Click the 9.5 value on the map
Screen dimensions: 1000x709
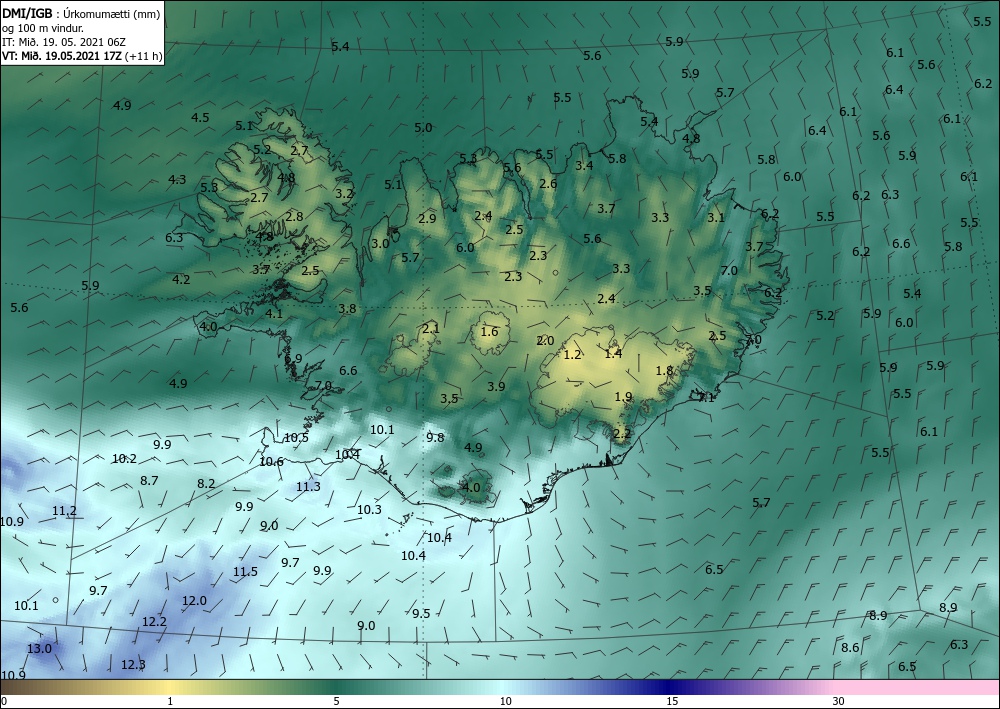pos(421,613)
